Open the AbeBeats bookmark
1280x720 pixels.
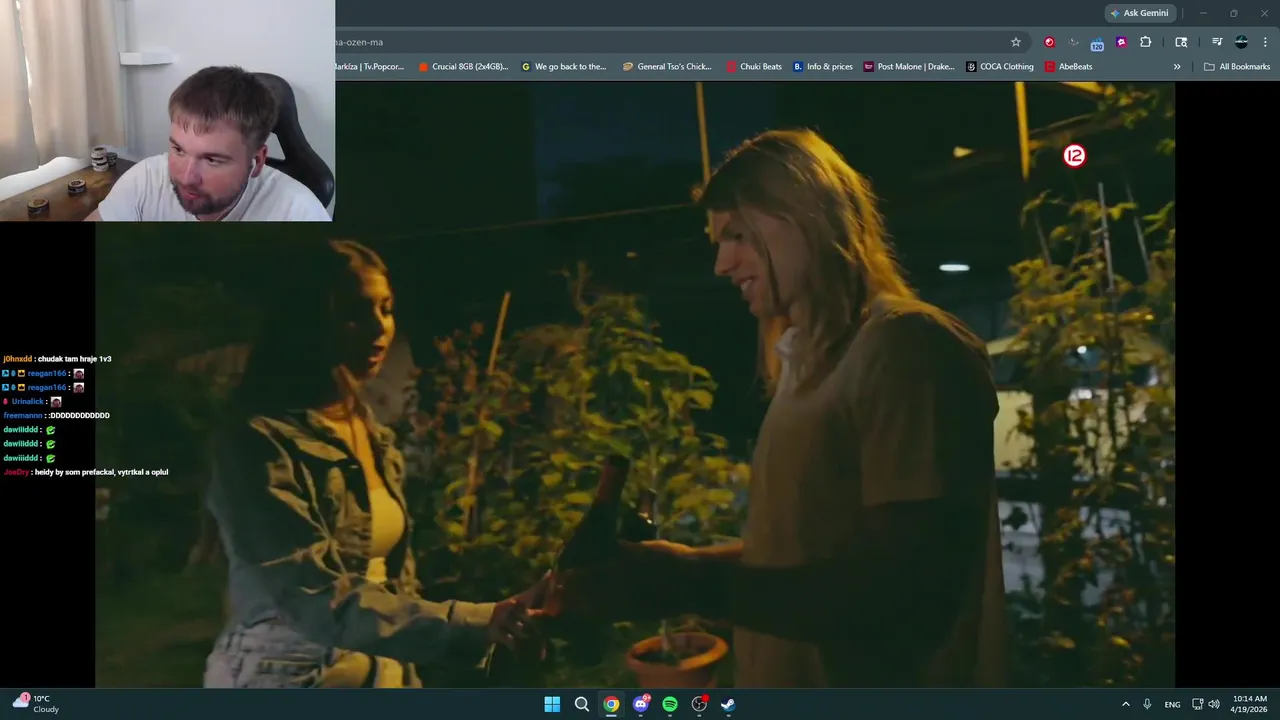(1068, 67)
